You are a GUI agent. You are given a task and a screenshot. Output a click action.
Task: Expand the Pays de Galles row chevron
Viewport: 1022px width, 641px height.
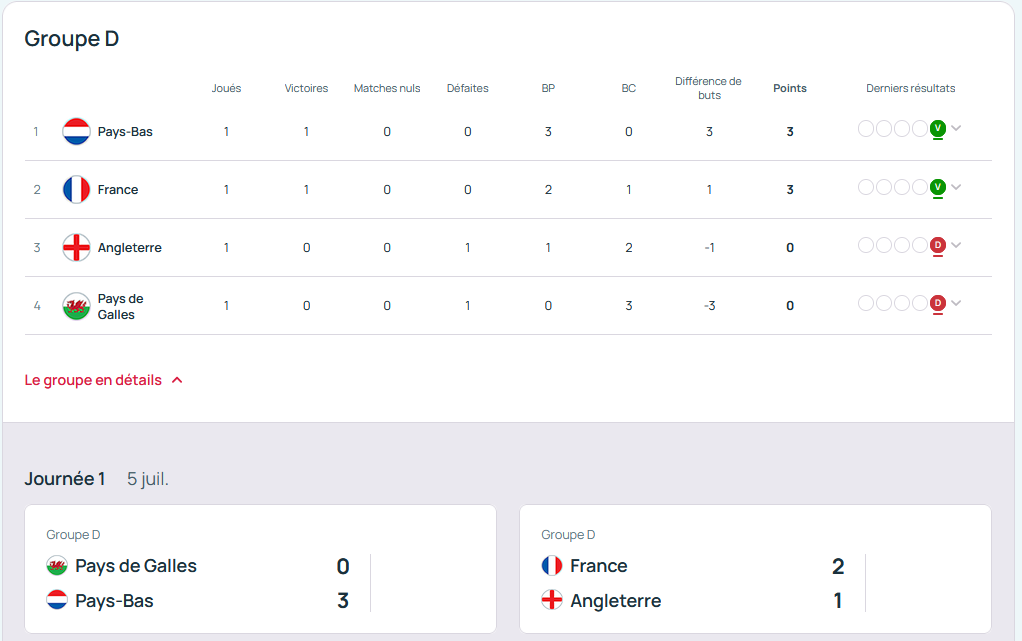click(x=956, y=303)
